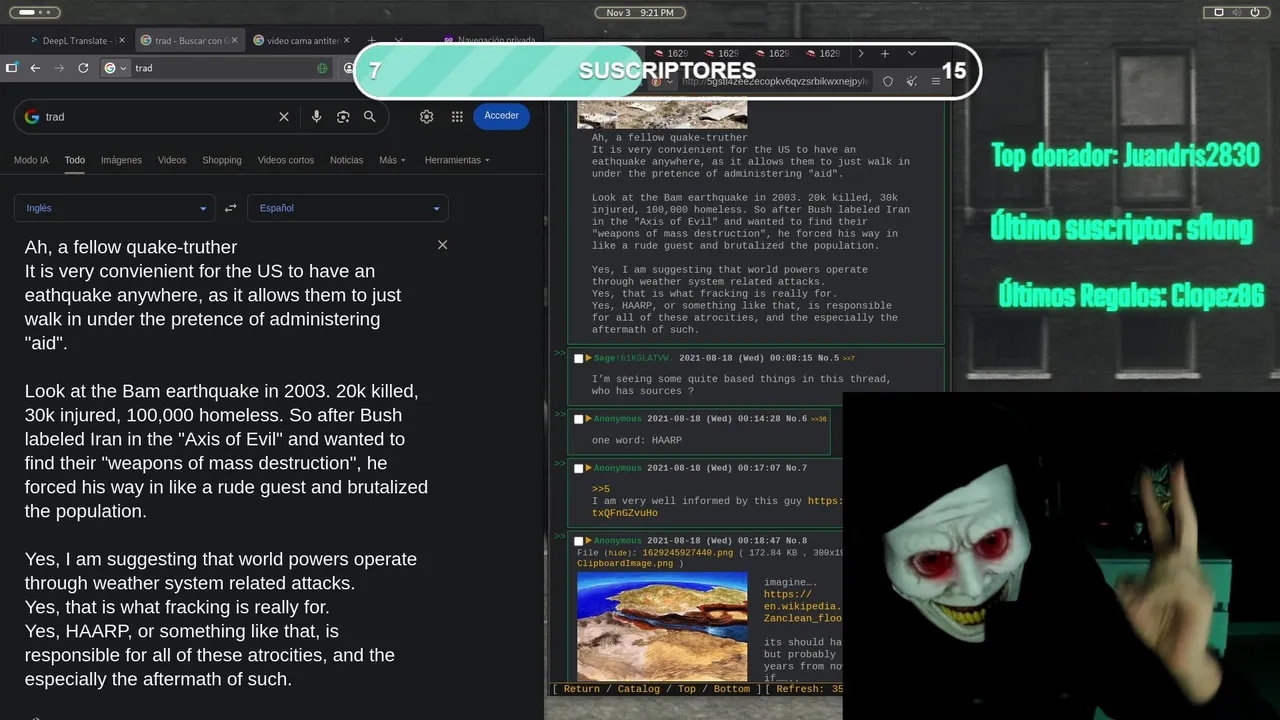The image size is (1280, 720).
Task: Open new tab in left browser
Action: pos(372,41)
